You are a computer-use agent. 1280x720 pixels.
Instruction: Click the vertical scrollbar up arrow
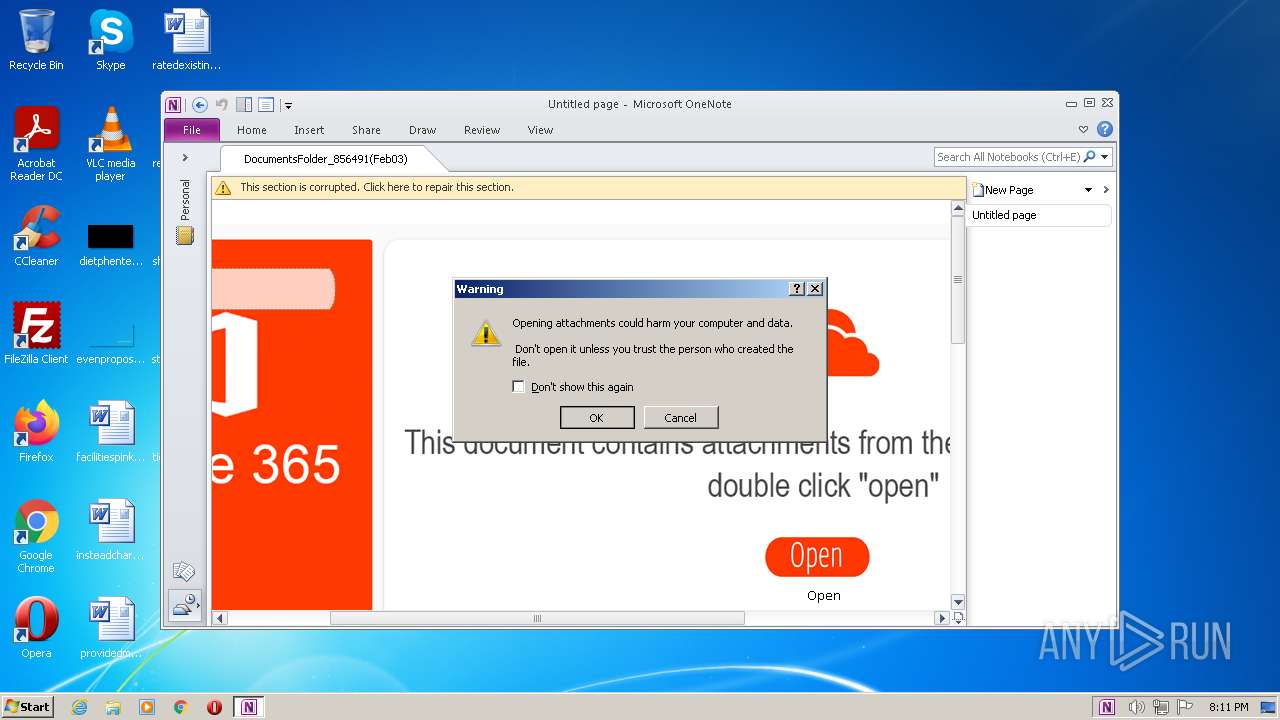point(958,209)
